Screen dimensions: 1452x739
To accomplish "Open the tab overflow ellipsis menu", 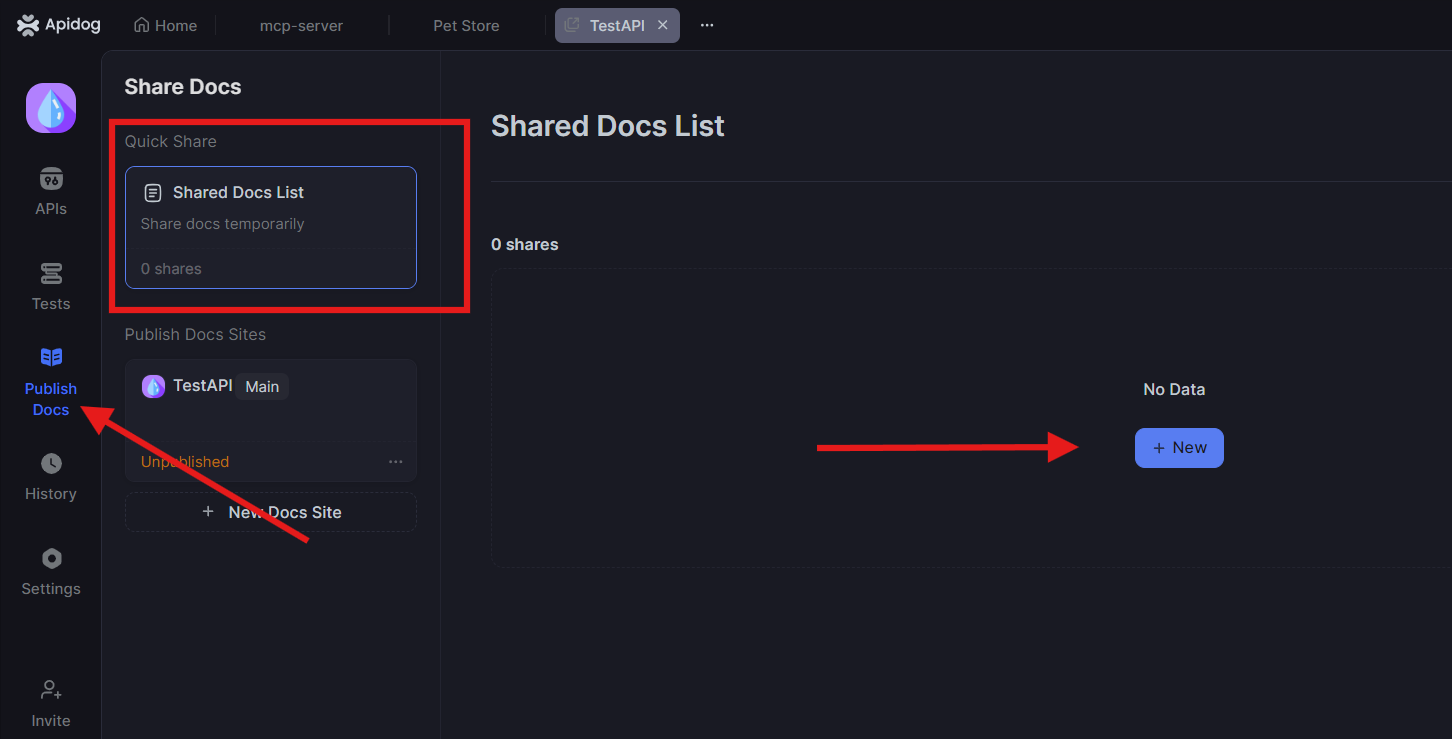I will click(x=707, y=25).
